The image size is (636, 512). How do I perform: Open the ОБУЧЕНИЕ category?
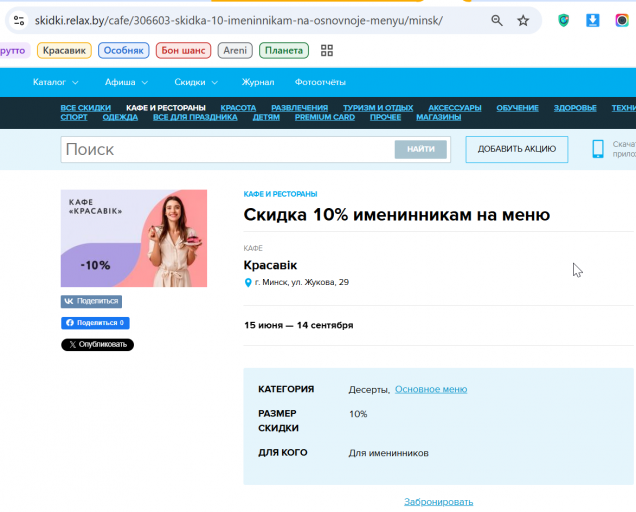518,108
